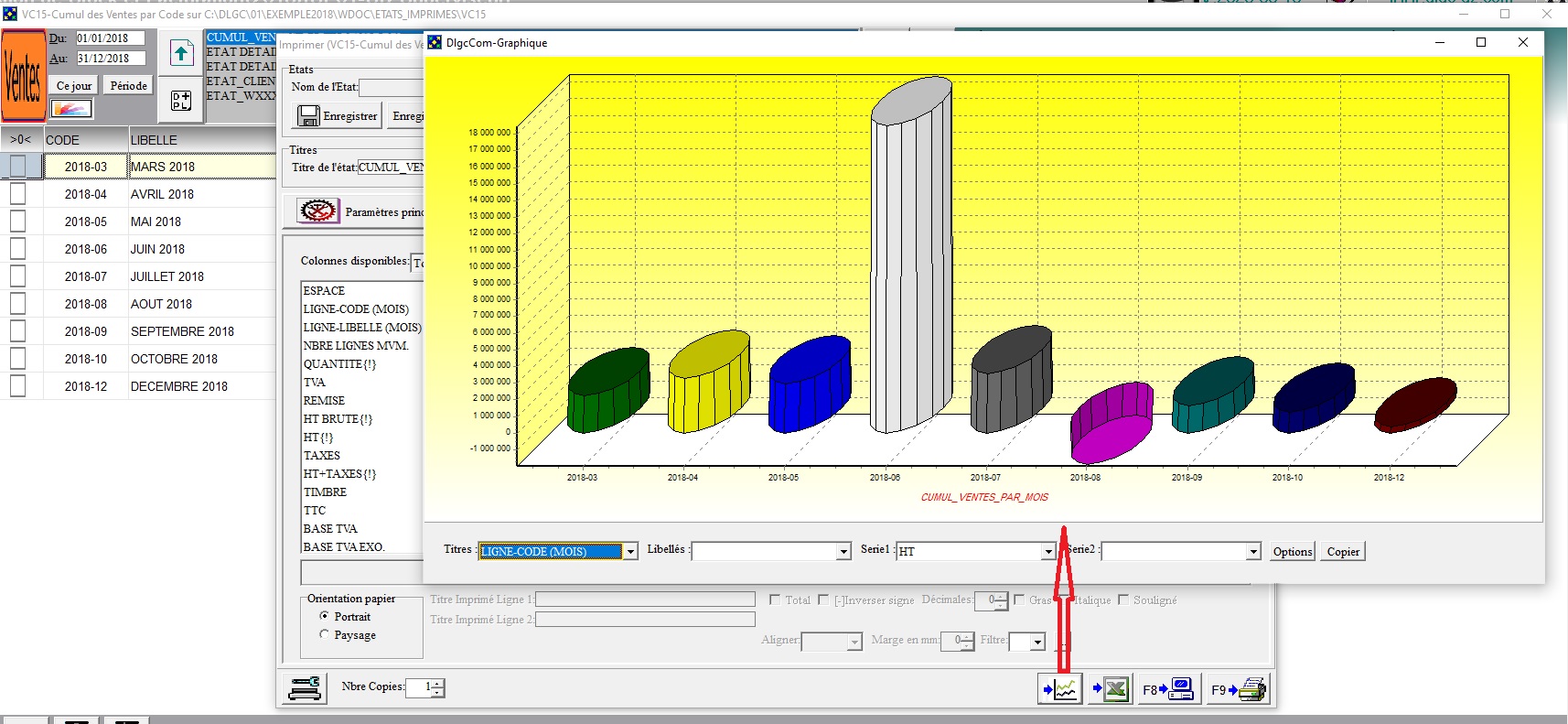This screenshot has width=1568, height=724.
Task: Open the Filtre dropdown
Action: point(1037,642)
